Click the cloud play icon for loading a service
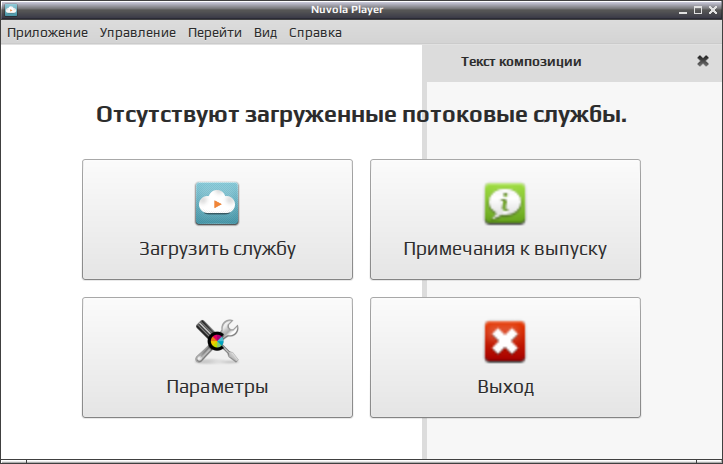 [x=217, y=203]
